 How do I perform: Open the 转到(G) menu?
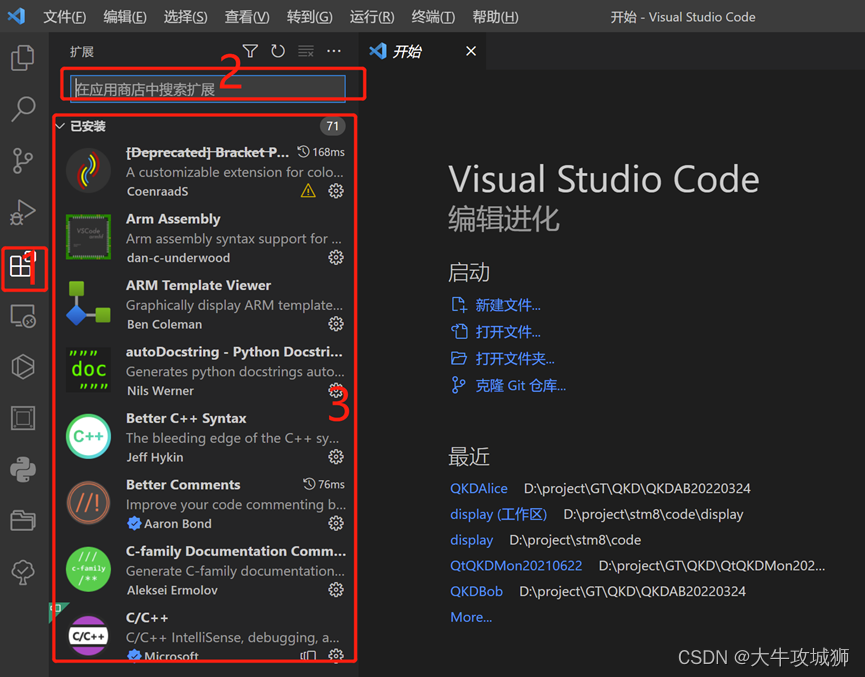tap(309, 17)
